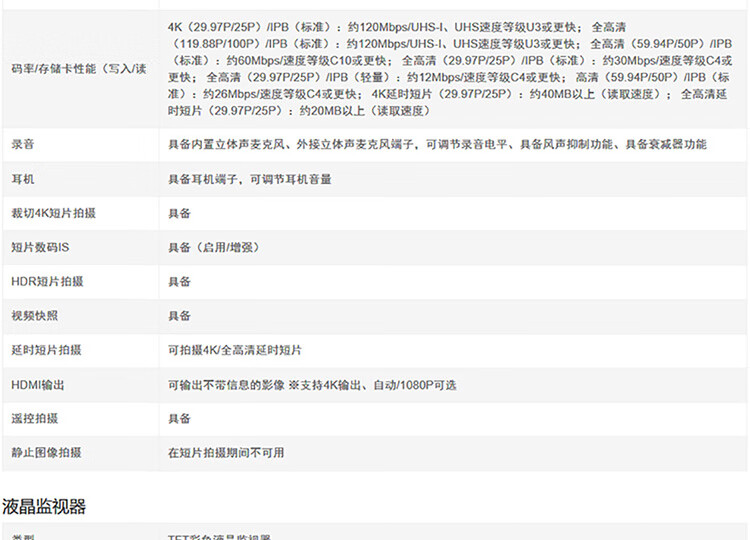This screenshot has height=540, width=750.
Task: Select the 耳机 row label
Action: 25,179
